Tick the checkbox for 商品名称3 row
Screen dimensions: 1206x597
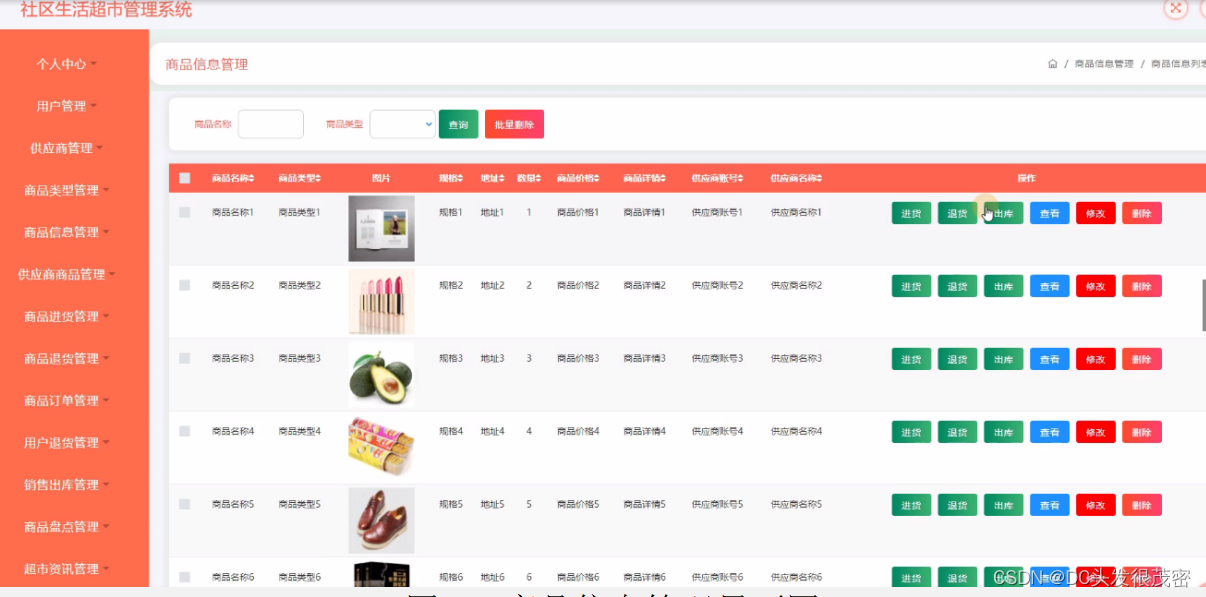(x=184, y=358)
